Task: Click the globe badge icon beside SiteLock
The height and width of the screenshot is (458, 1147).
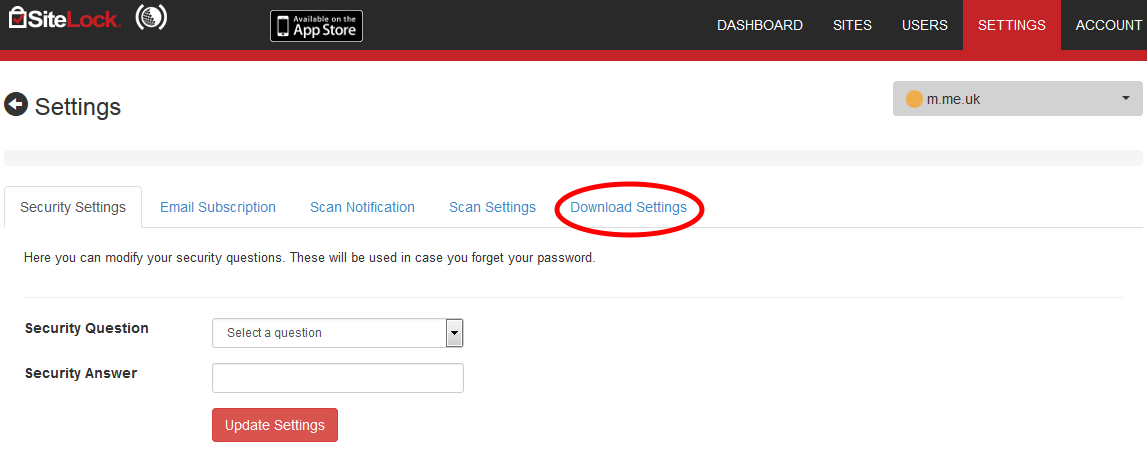Action: [x=151, y=17]
